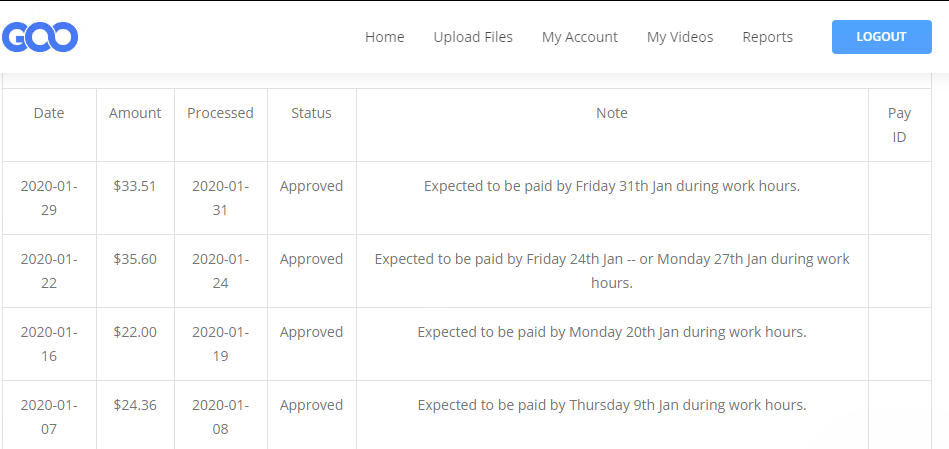The image size is (949, 449).
Task: Click the Pay ID column header
Action: pyautogui.click(x=899, y=125)
